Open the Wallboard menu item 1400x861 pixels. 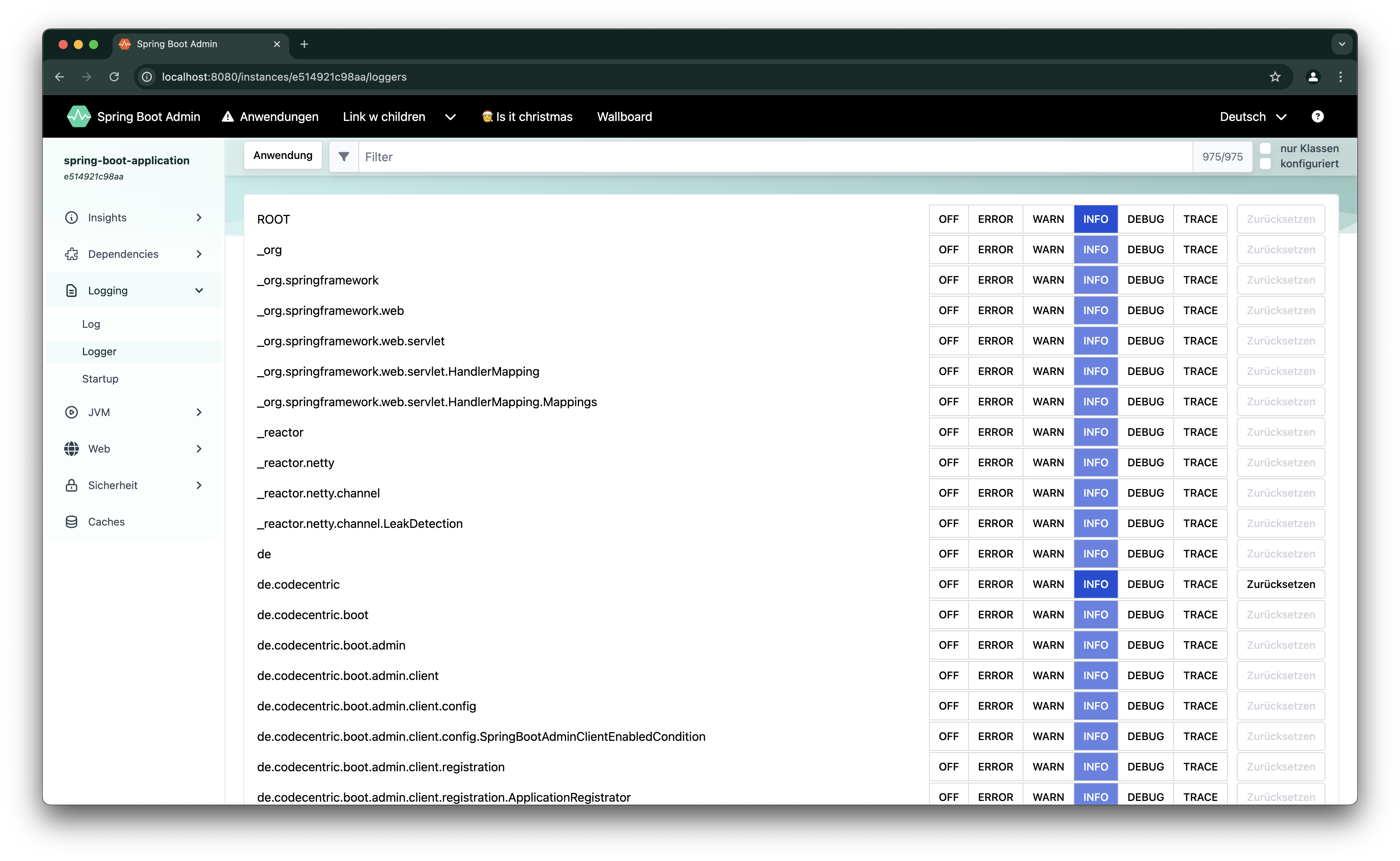[x=624, y=117]
